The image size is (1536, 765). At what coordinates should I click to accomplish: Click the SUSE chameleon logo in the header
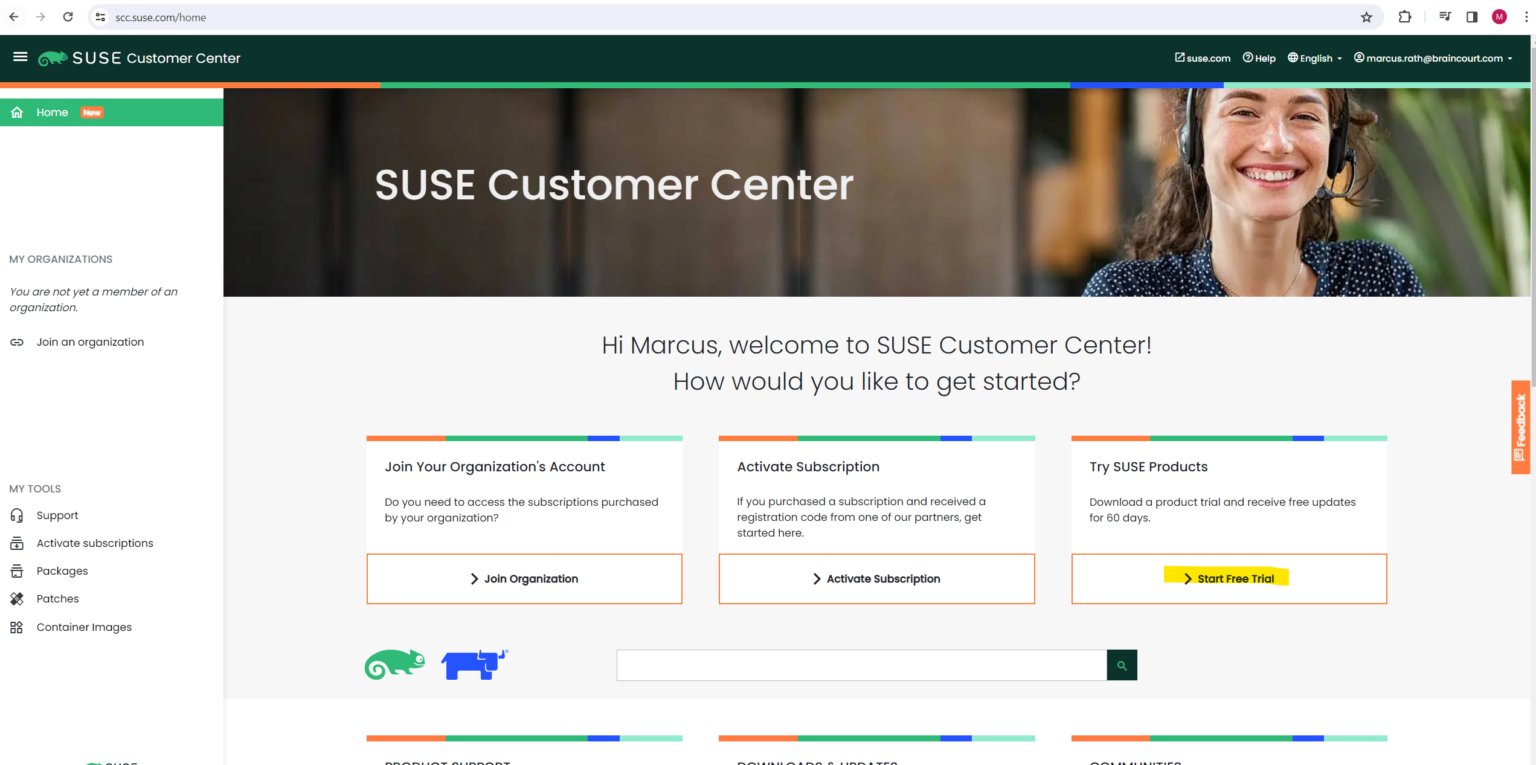point(55,57)
